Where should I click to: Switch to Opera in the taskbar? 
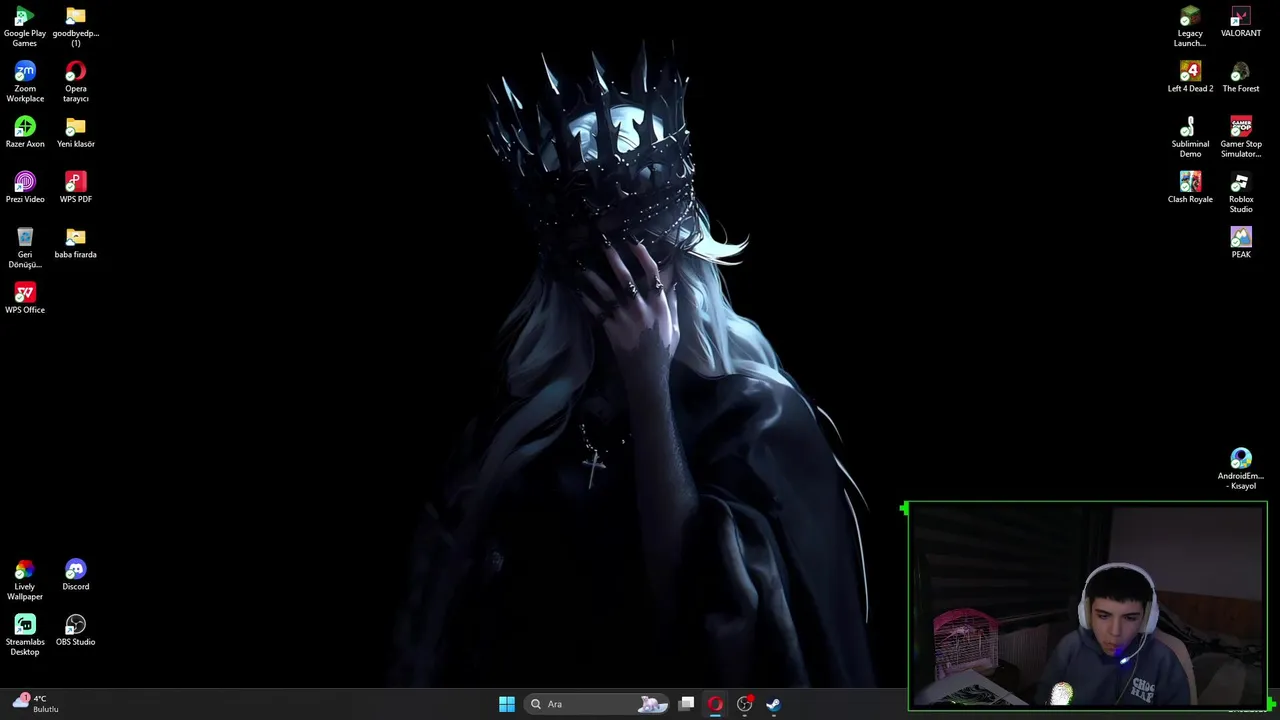[716, 704]
